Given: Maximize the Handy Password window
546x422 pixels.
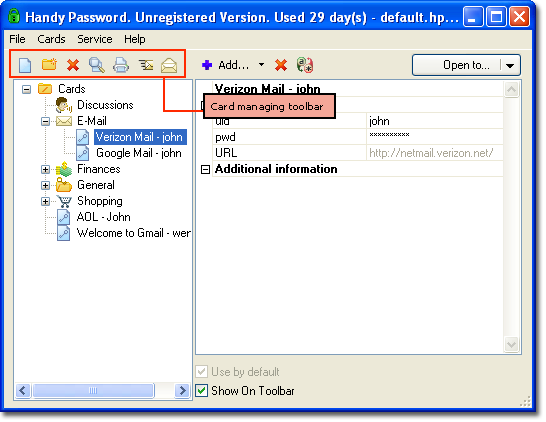Looking at the screenshot, I should pos(496,17).
